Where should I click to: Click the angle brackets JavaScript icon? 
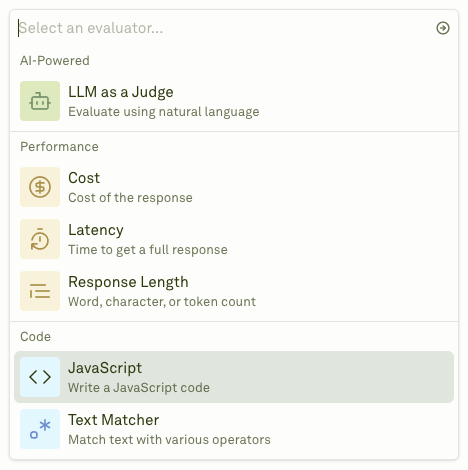40,377
